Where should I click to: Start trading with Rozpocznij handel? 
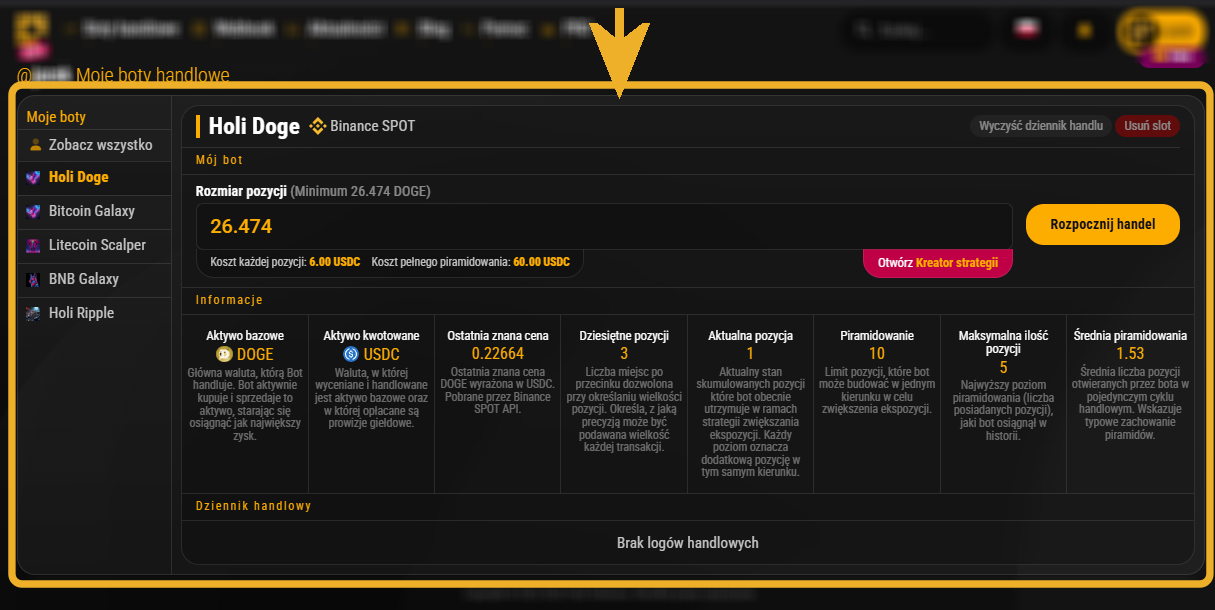coord(1103,224)
